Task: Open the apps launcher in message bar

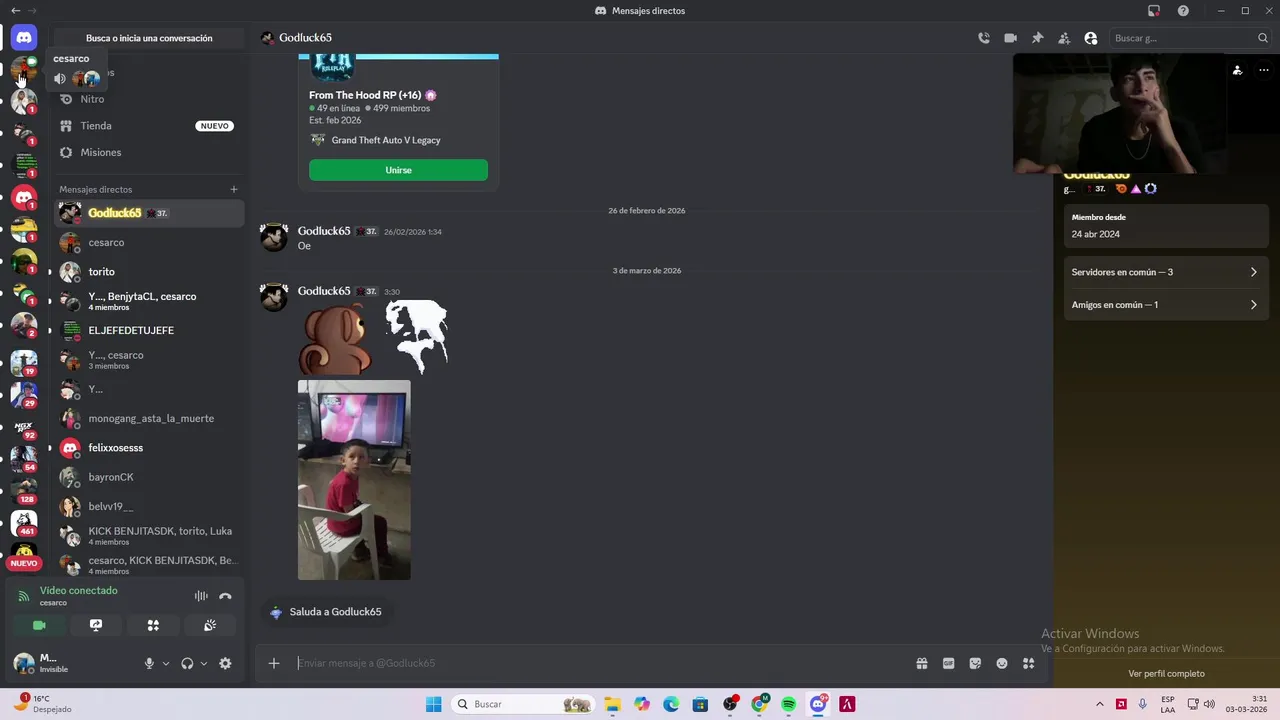Action: tap(1028, 663)
